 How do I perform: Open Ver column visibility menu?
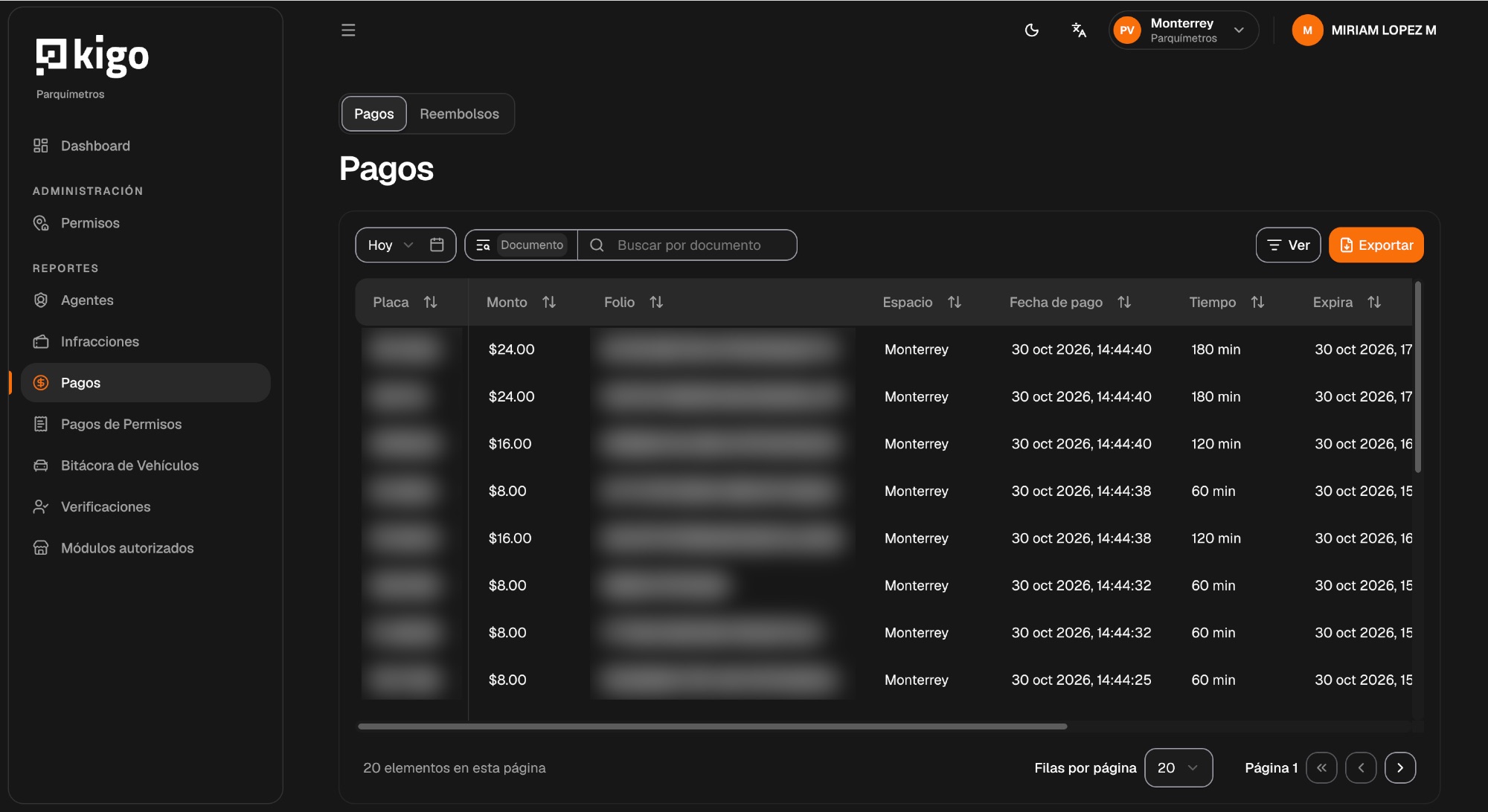(1288, 245)
